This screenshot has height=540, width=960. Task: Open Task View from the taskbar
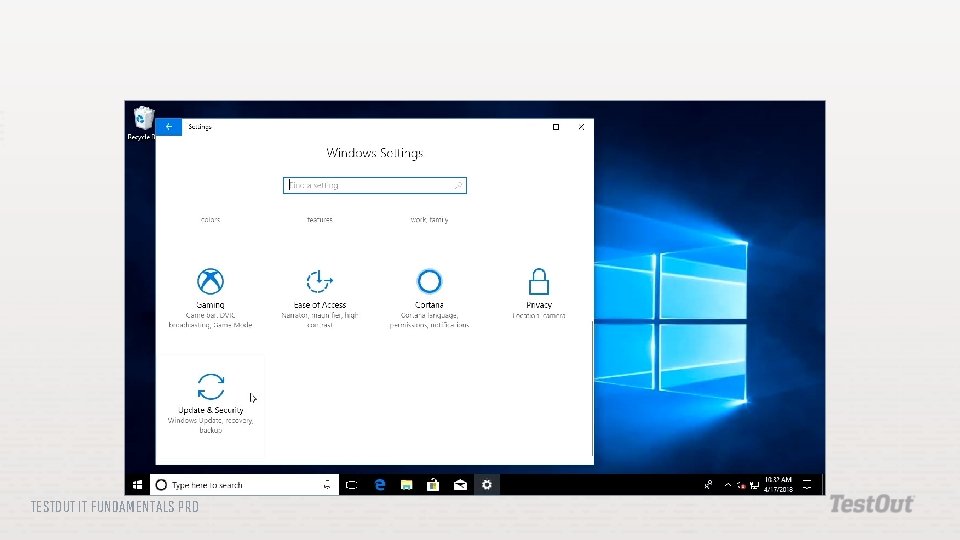pos(351,485)
